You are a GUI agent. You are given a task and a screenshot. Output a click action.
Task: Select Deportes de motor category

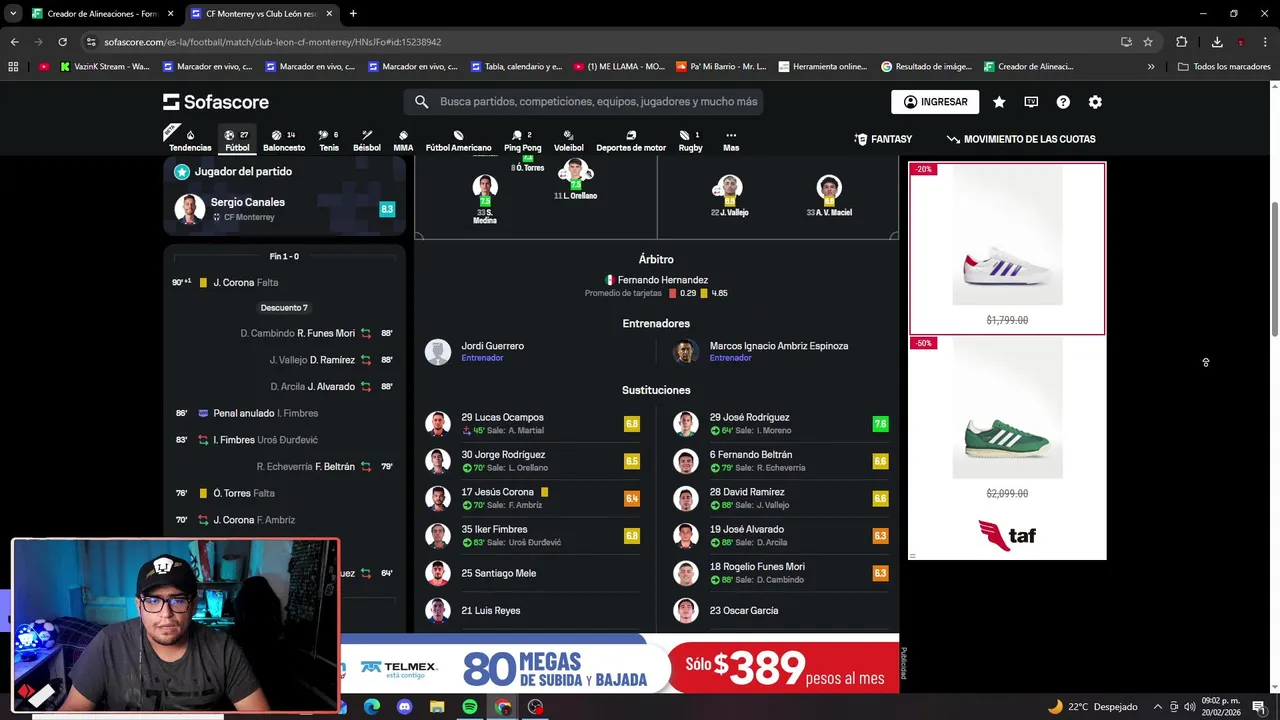631,141
